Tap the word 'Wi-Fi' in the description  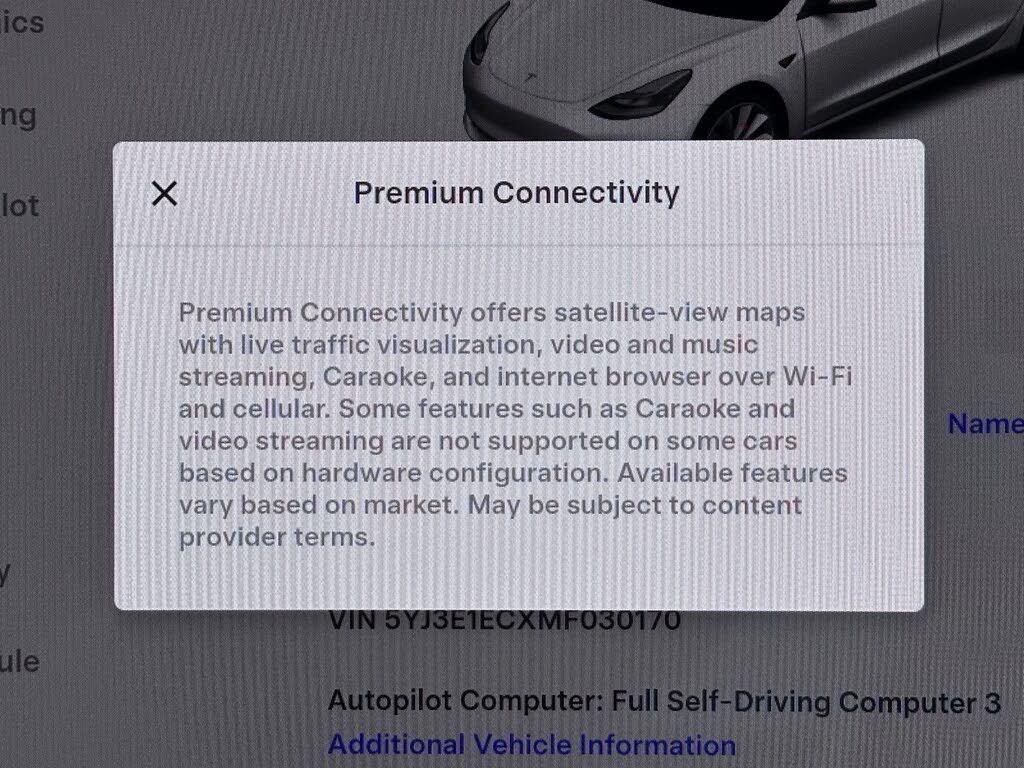817,377
